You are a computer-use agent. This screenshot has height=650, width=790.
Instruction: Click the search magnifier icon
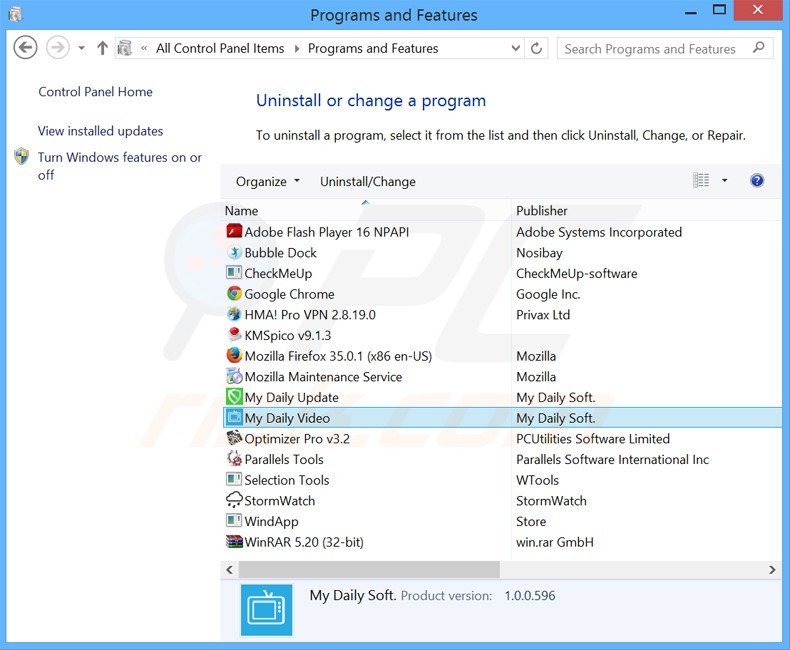pos(758,48)
